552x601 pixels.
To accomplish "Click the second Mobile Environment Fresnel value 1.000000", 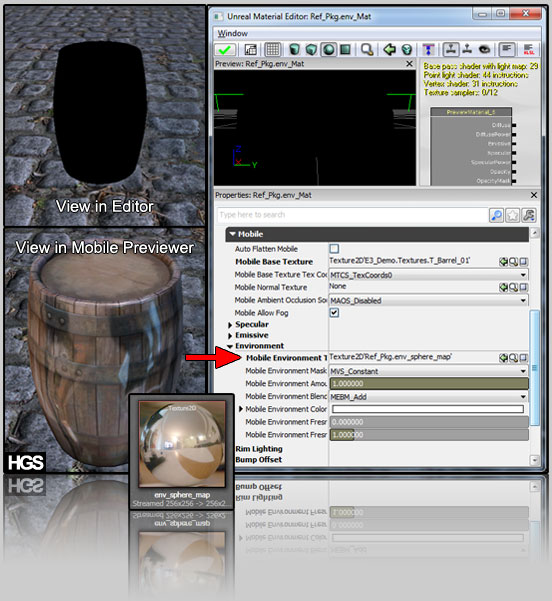I will coord(429,435).
